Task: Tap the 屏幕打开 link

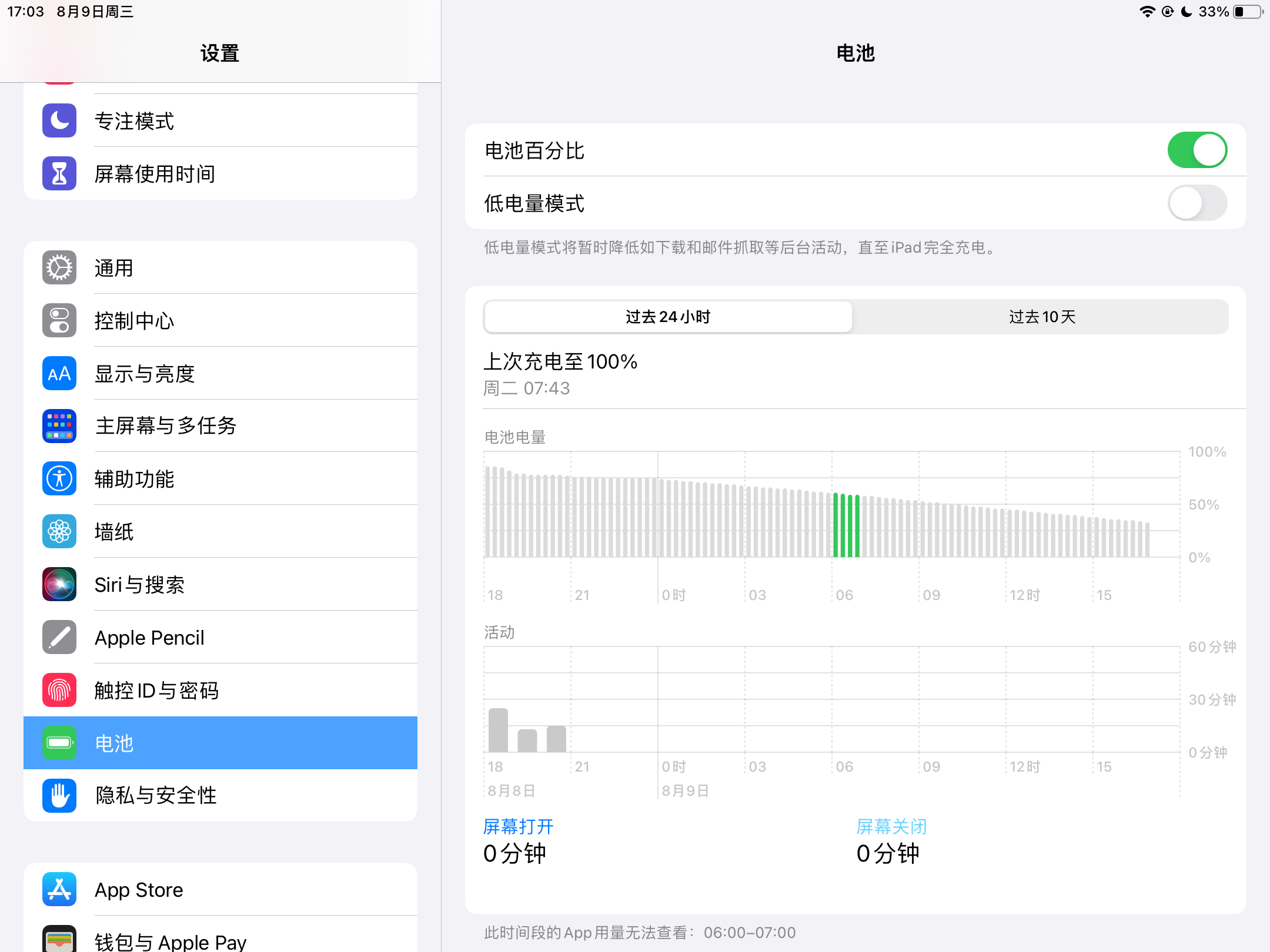Action: (518, 826)
